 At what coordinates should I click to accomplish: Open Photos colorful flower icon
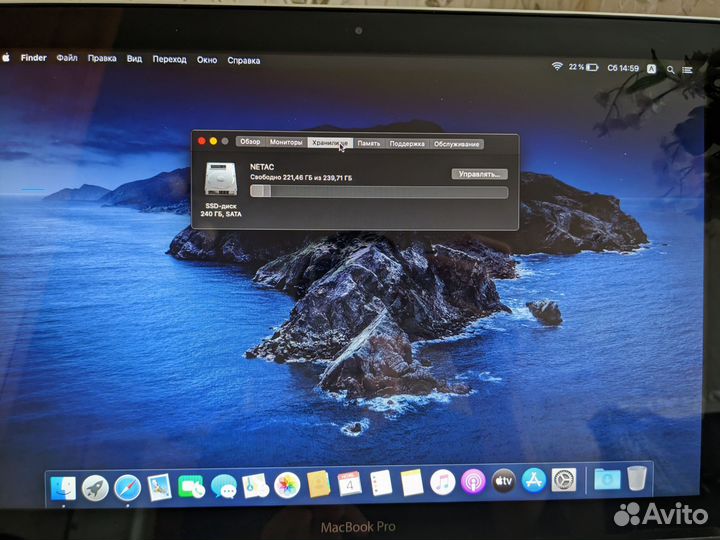[x=287, y=485]
